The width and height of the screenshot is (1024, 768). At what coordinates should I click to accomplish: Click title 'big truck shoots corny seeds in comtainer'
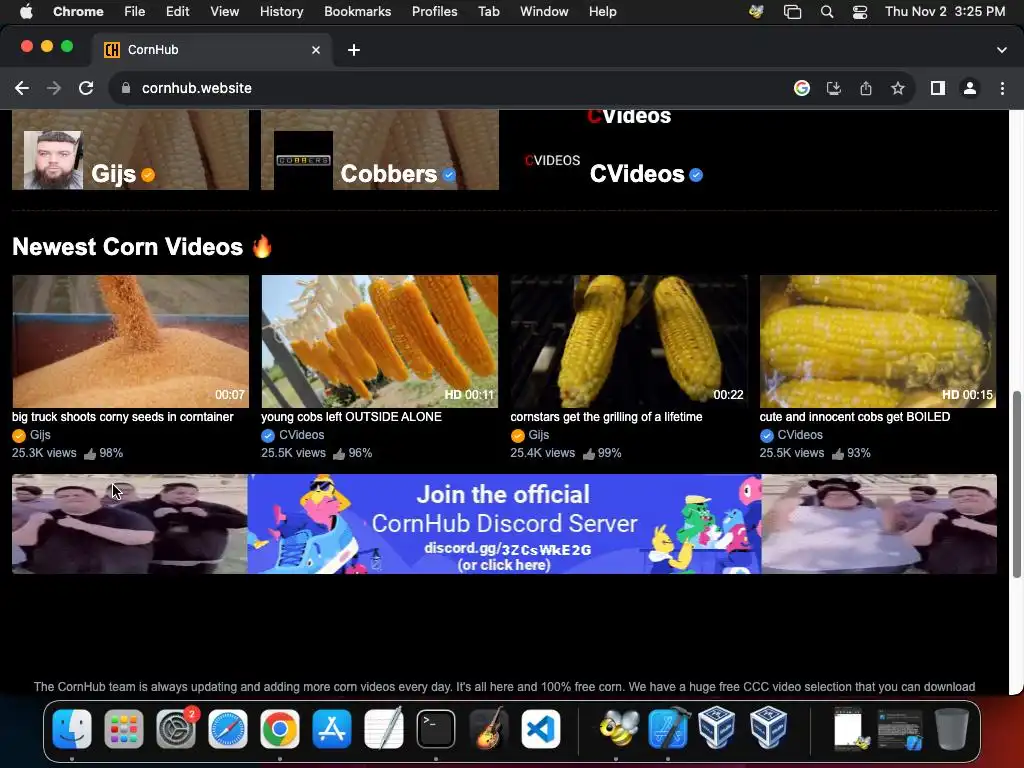pos(123,417)
